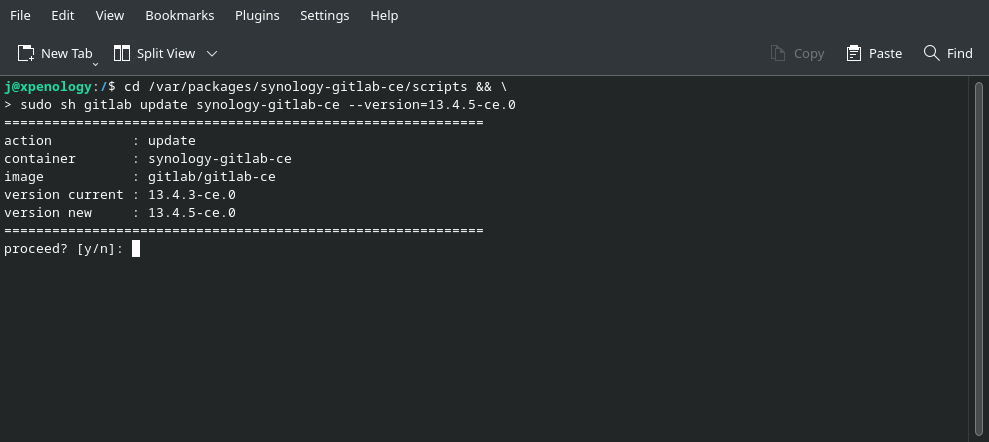Click the Paste label
The image size is (989, 442).
(886, 54)
